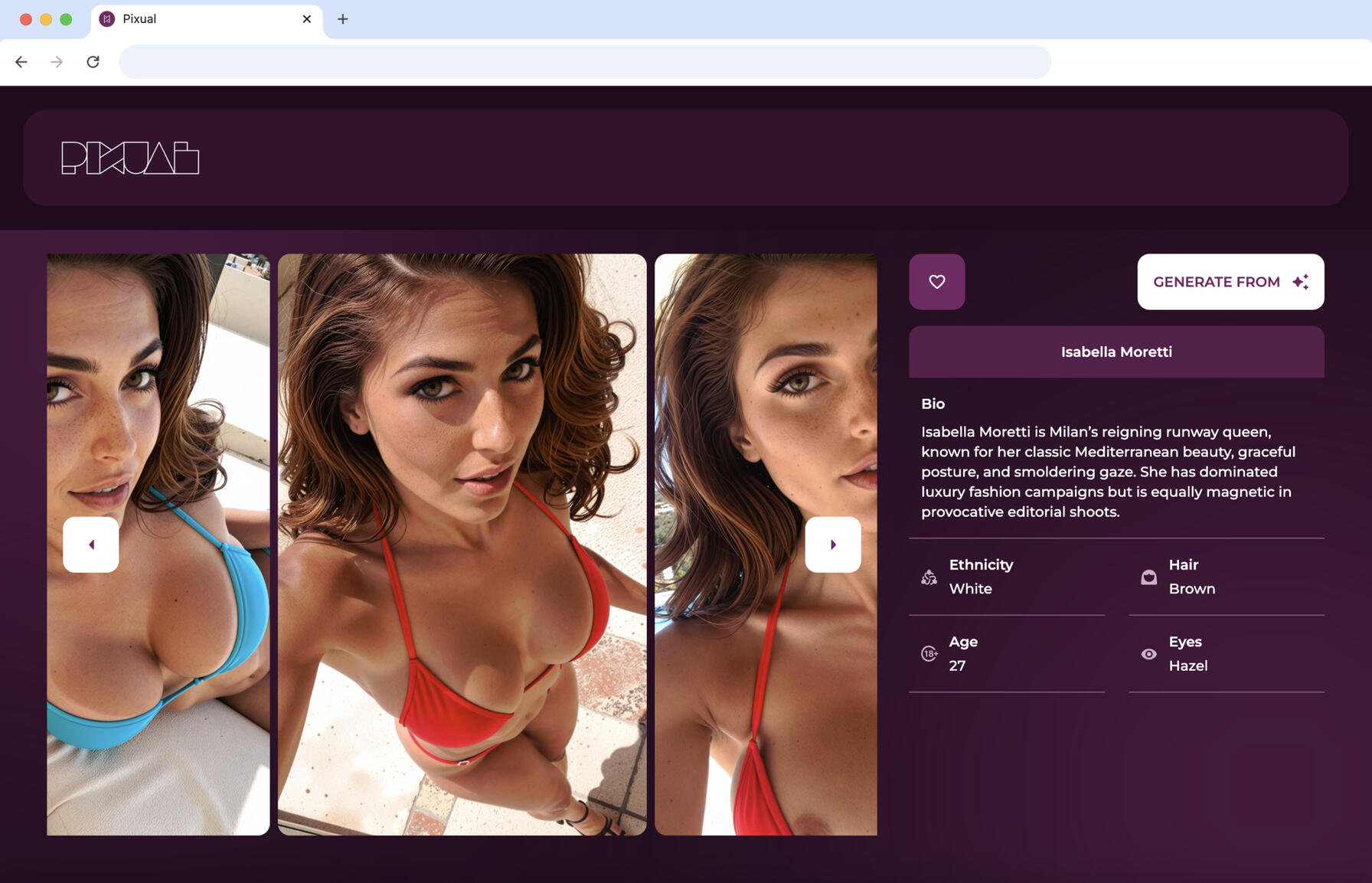
Task: Open a new browser tab
Action: click(x=343, y=19)
